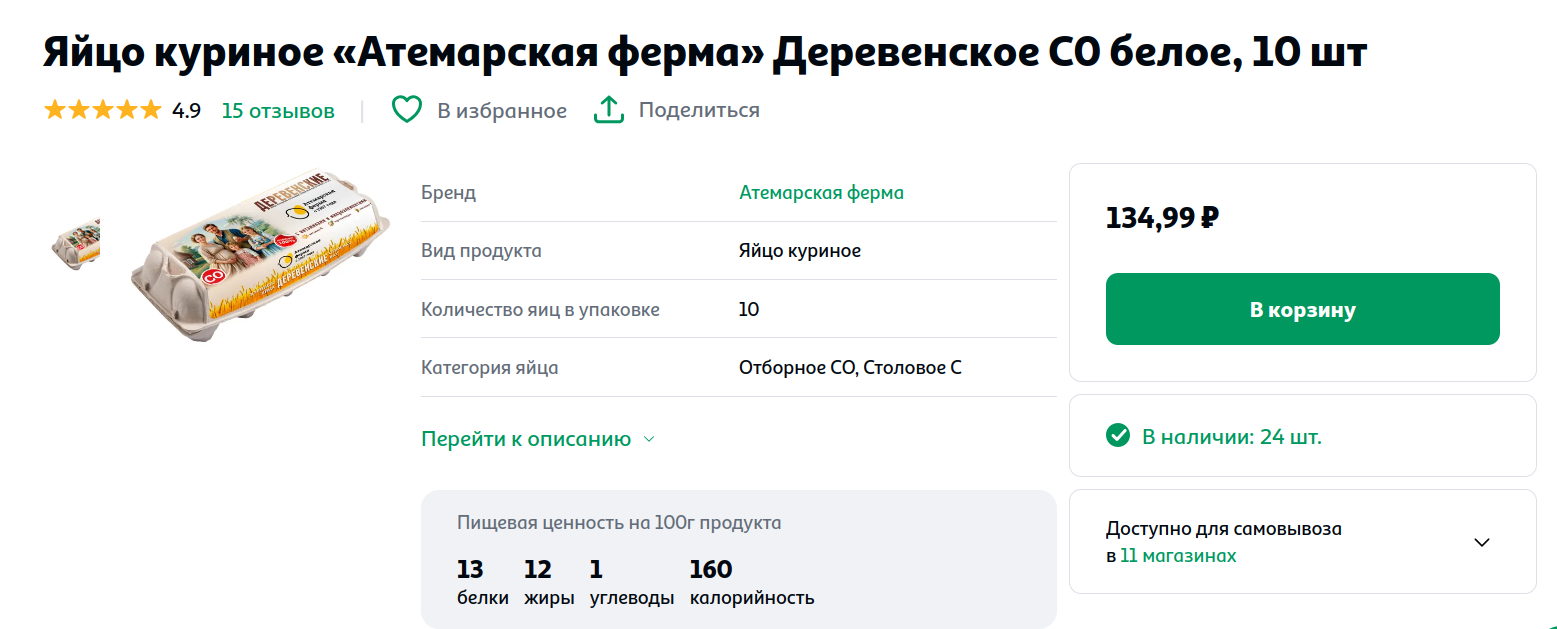The width and height of the screenshot is (1557, 629).
Task: Click the large egg carton product image
Action: (260, 256)
